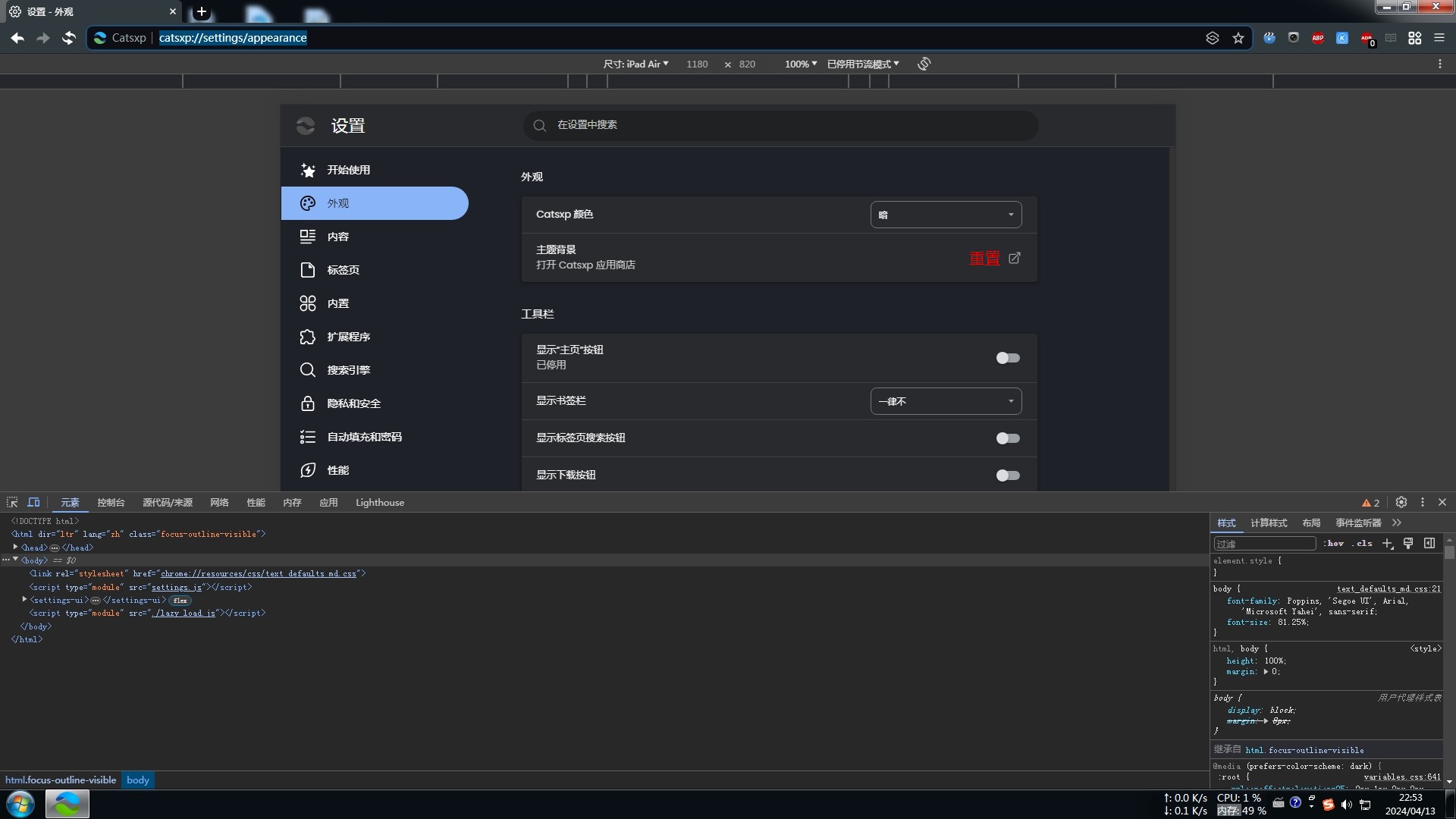
Task: Open the lazy_load.js script link
Action: 184,613
